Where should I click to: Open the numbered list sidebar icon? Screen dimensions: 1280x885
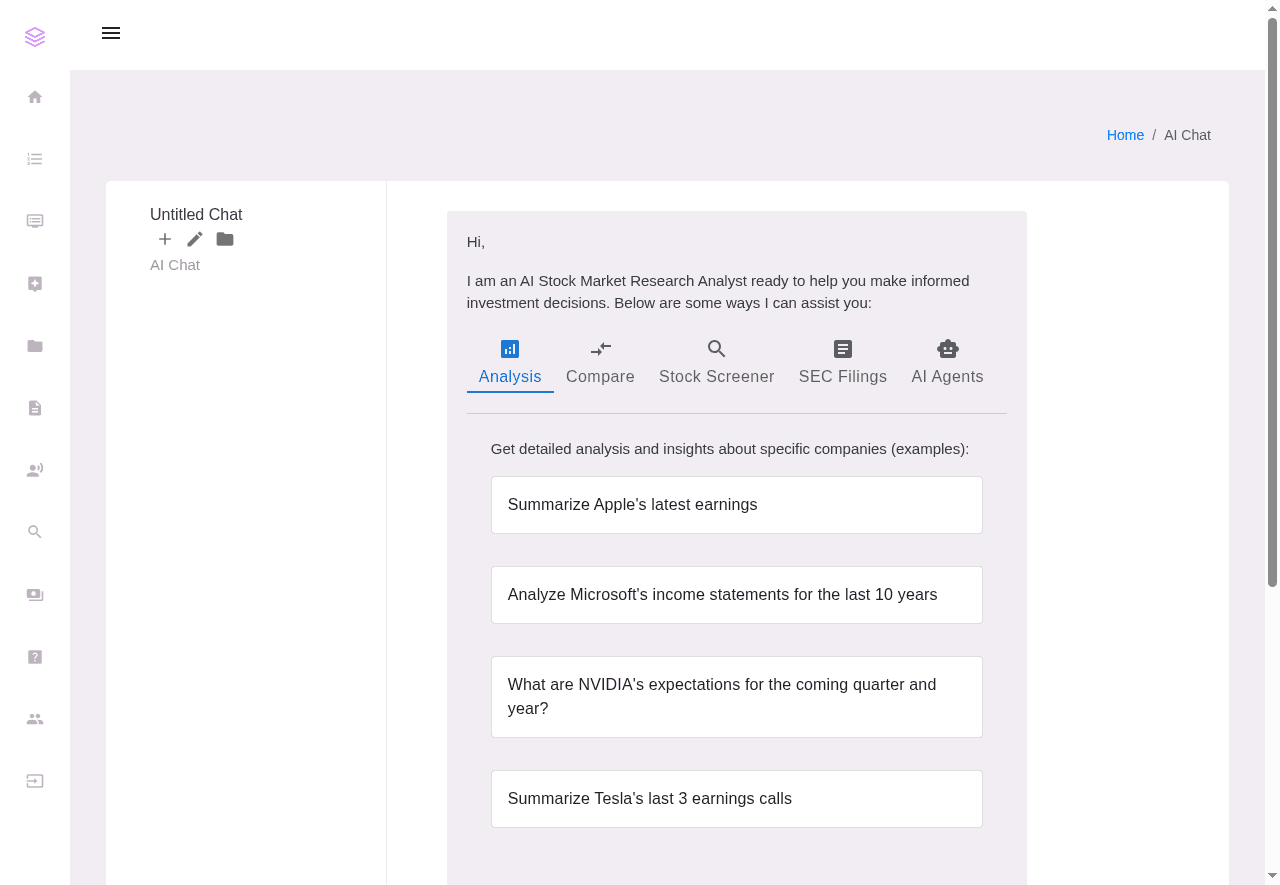point(35,159)
